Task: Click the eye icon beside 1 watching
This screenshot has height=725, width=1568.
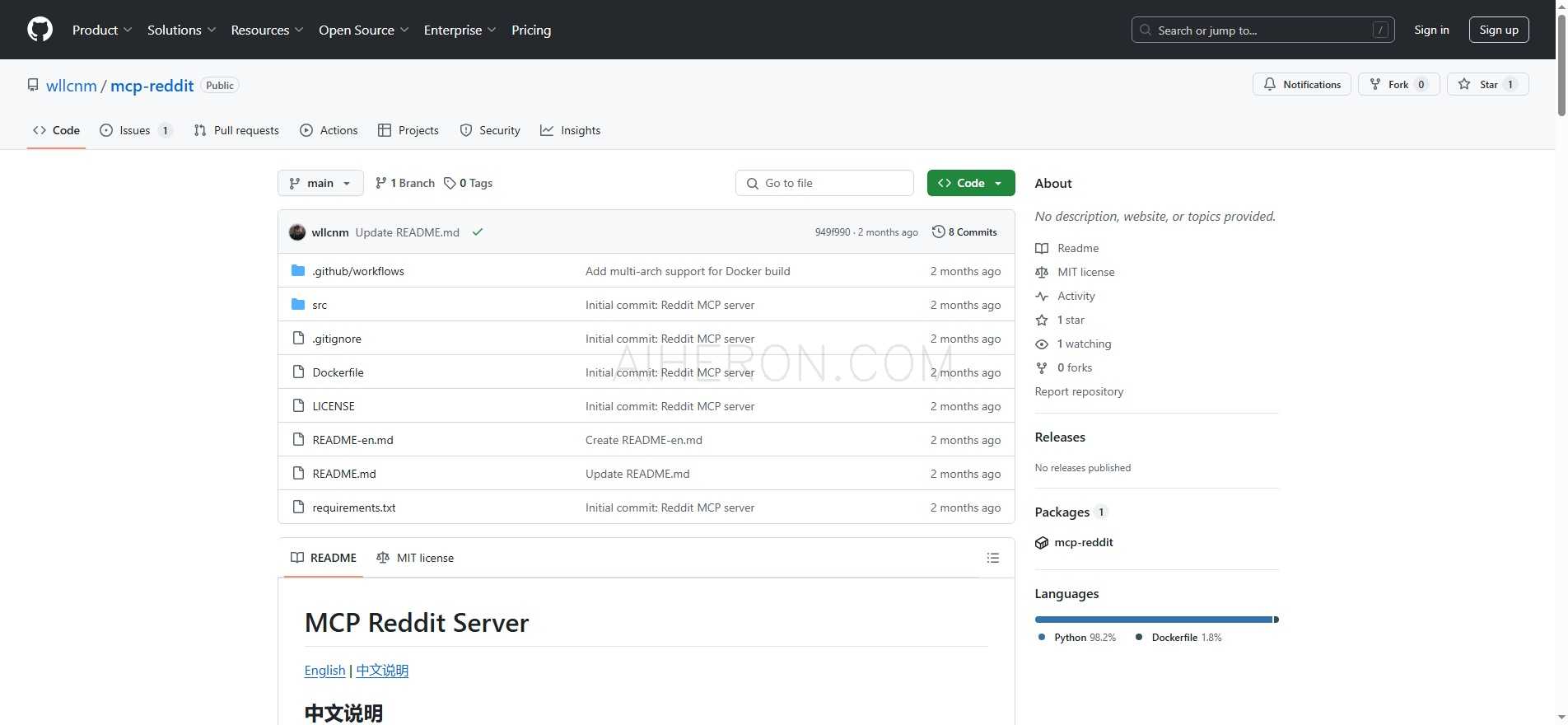Action: click(x=1042, y=344)
